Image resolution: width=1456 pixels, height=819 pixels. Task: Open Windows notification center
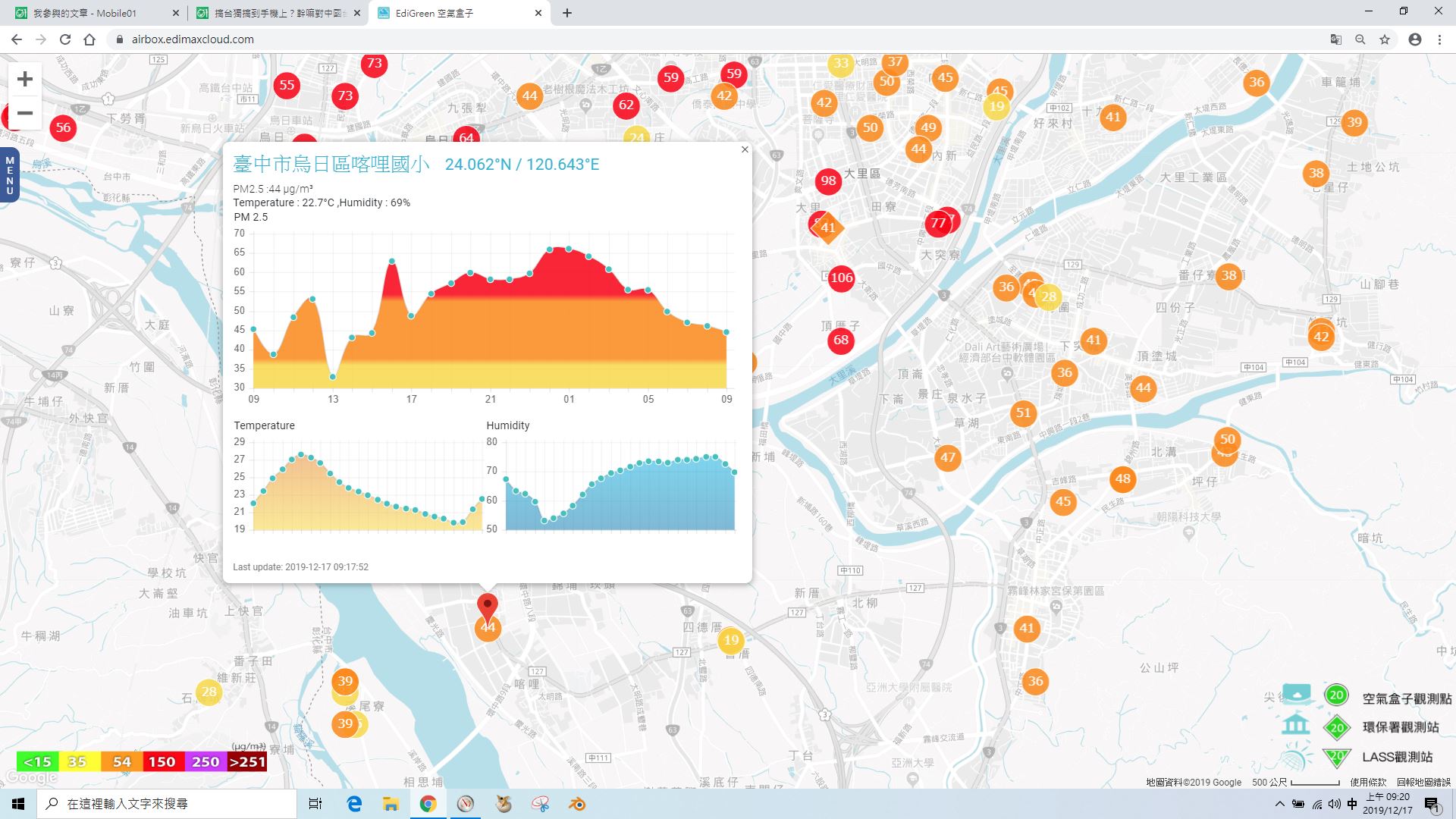(x=1432, y=805)
